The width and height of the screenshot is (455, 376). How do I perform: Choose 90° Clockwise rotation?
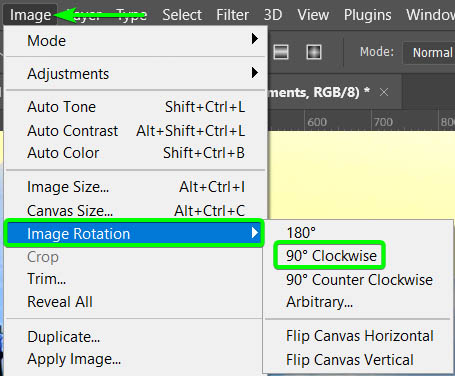[331, 256]
